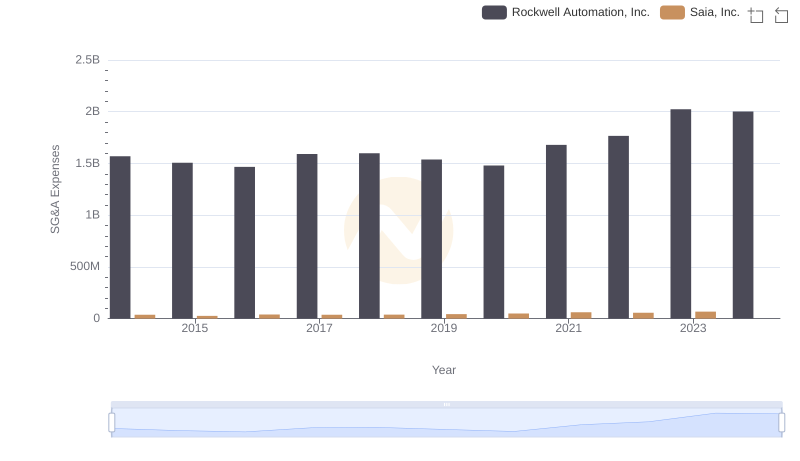Click the 2023 x-axis label
This screenshot has width=800, height=461.
click(693, 328)
